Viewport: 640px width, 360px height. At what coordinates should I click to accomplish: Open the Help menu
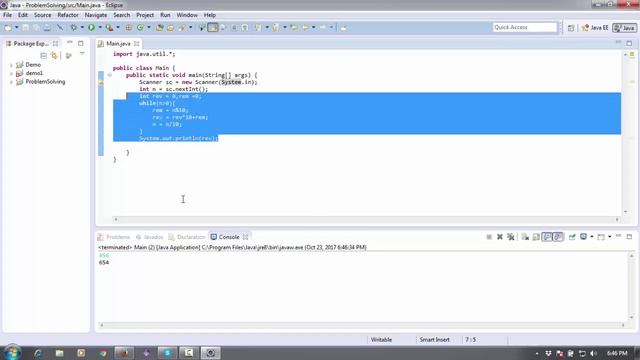[210, 15]
